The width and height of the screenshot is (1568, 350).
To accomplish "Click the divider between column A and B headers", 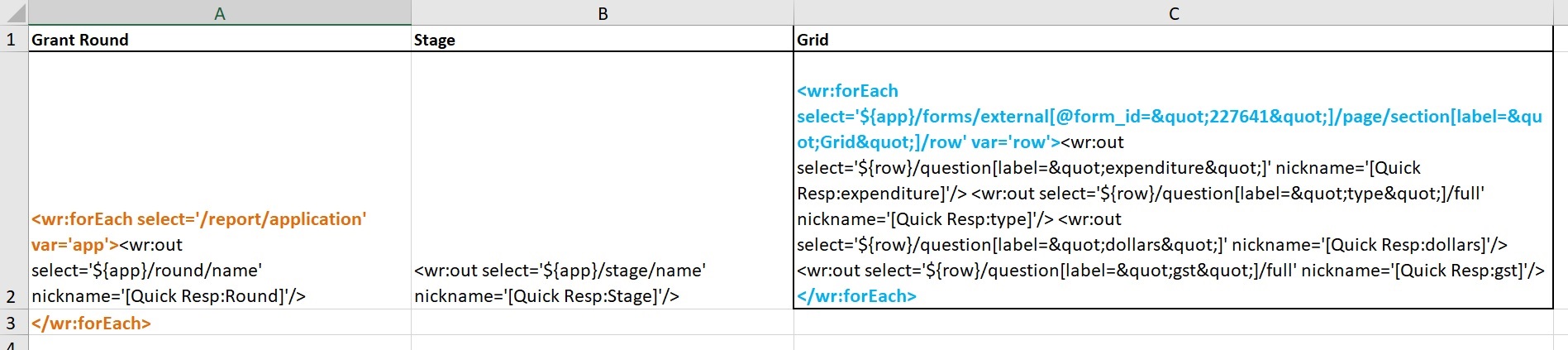I will point(411,13).
